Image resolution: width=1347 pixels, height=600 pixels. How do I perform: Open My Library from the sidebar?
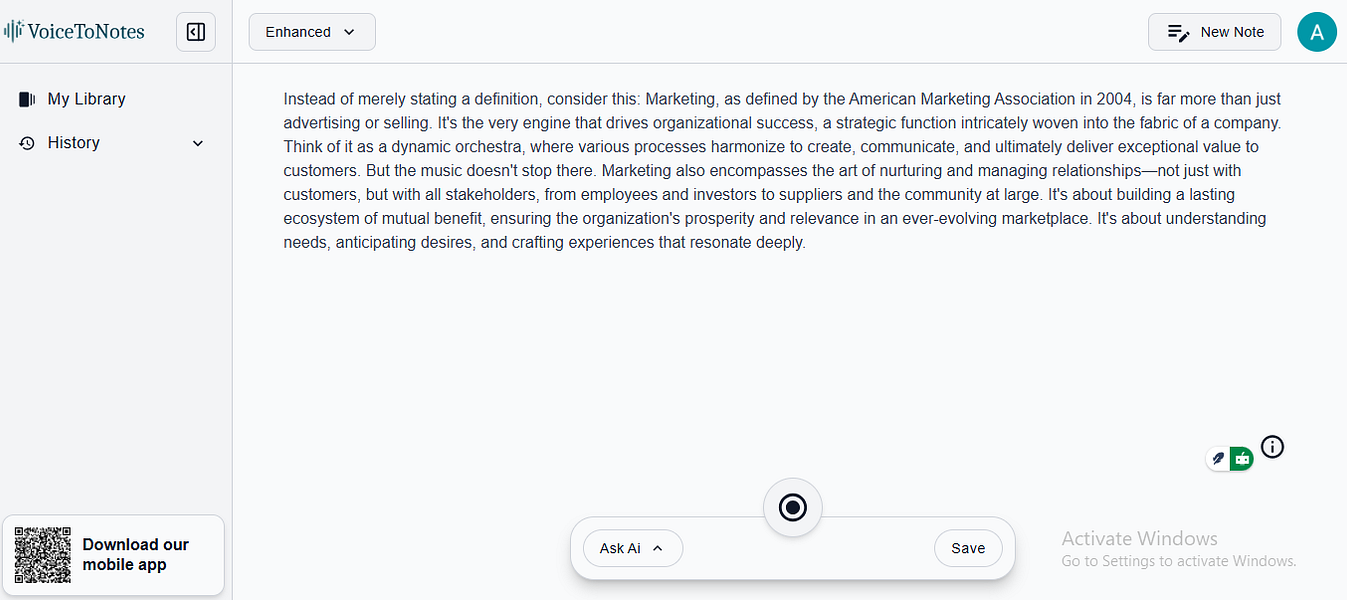(x=87, y=98)
